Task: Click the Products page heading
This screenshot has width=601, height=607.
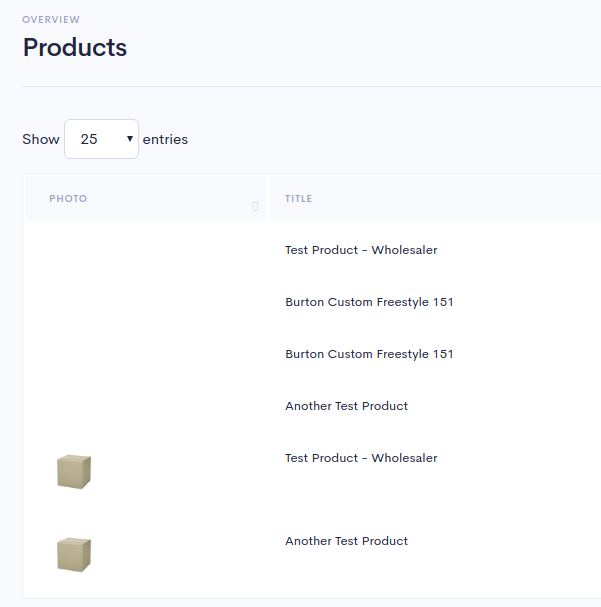Action: [75, 47]
